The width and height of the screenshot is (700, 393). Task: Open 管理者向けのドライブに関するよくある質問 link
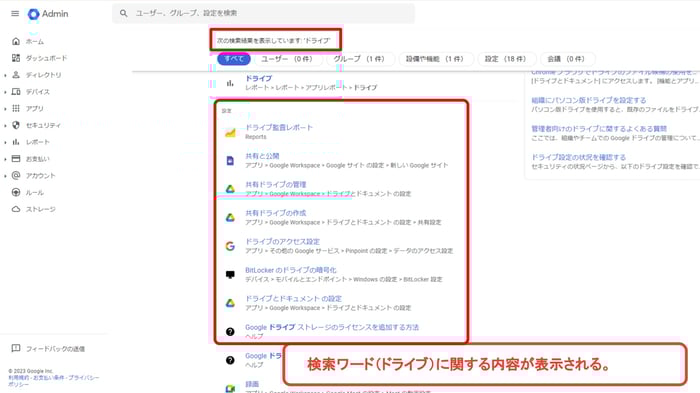tap(599, 129)
